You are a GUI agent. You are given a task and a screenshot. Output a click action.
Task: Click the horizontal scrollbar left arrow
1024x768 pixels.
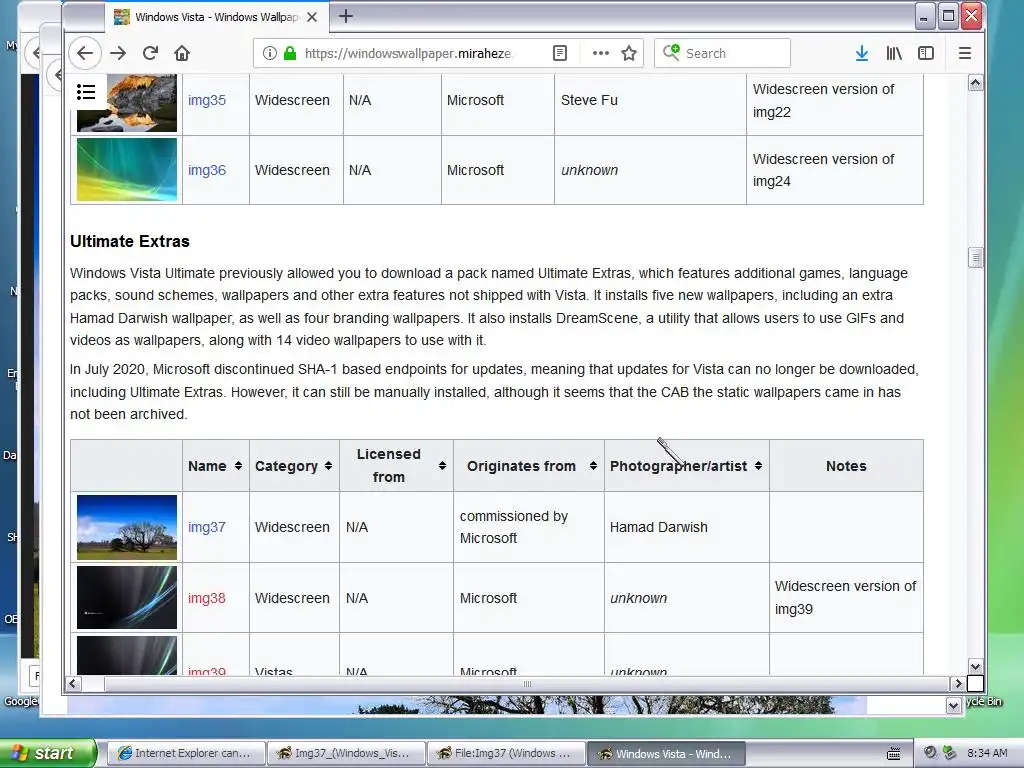coord(72,684)
